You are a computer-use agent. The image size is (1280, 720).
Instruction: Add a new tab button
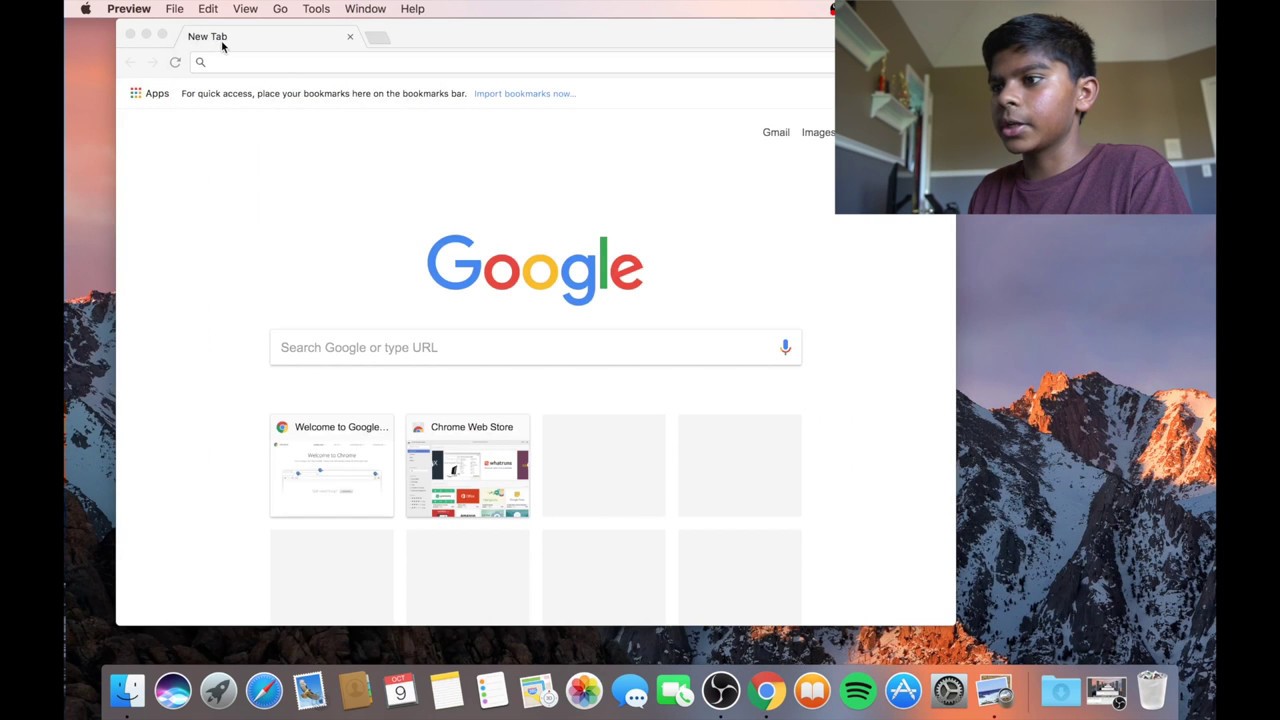[378, 37]
